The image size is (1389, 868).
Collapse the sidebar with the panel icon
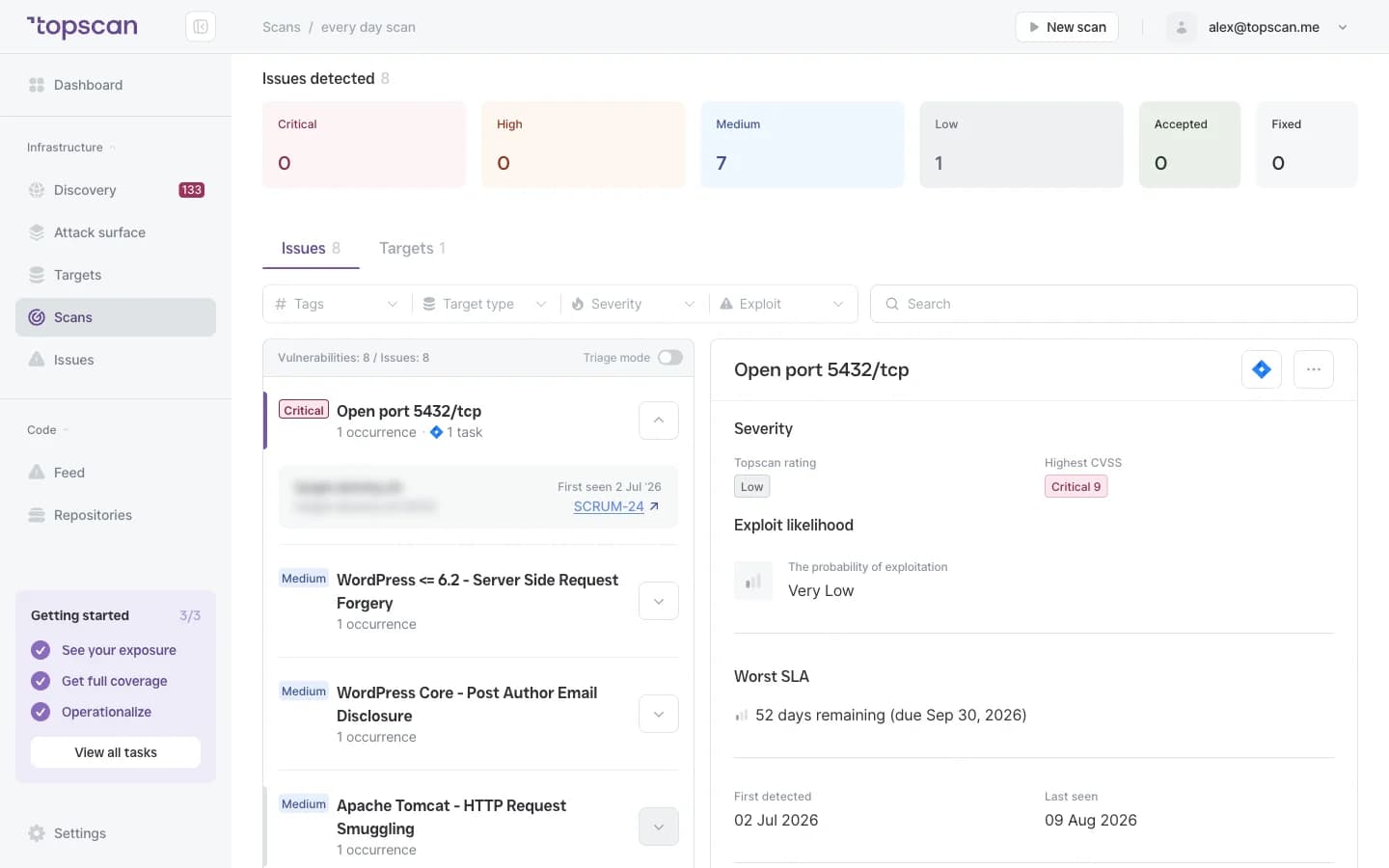tap(201, 27)
